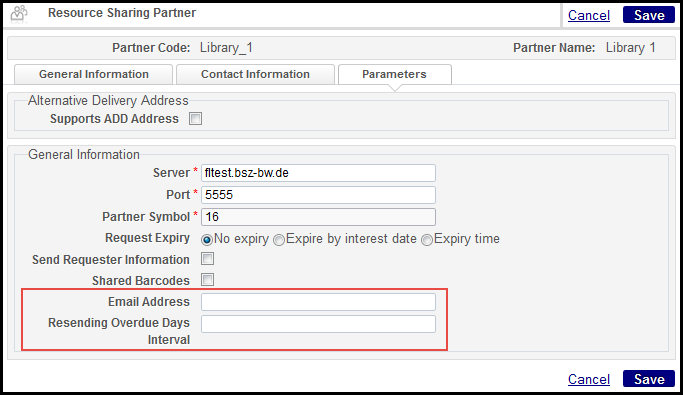This screenshot has height=395, width=683.
Task: Enable the Supports ADD Address checkbox
Action: (x=196, y=118)
